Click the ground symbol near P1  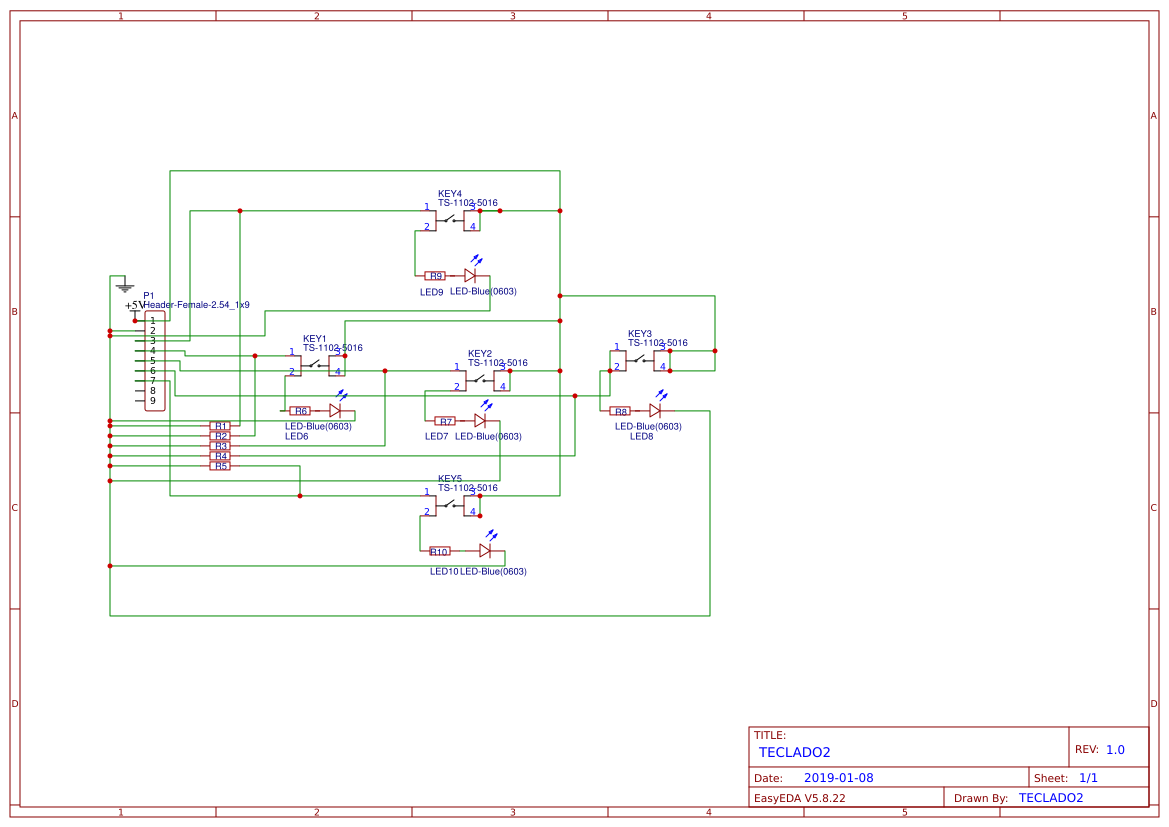[x=125, y=286]
